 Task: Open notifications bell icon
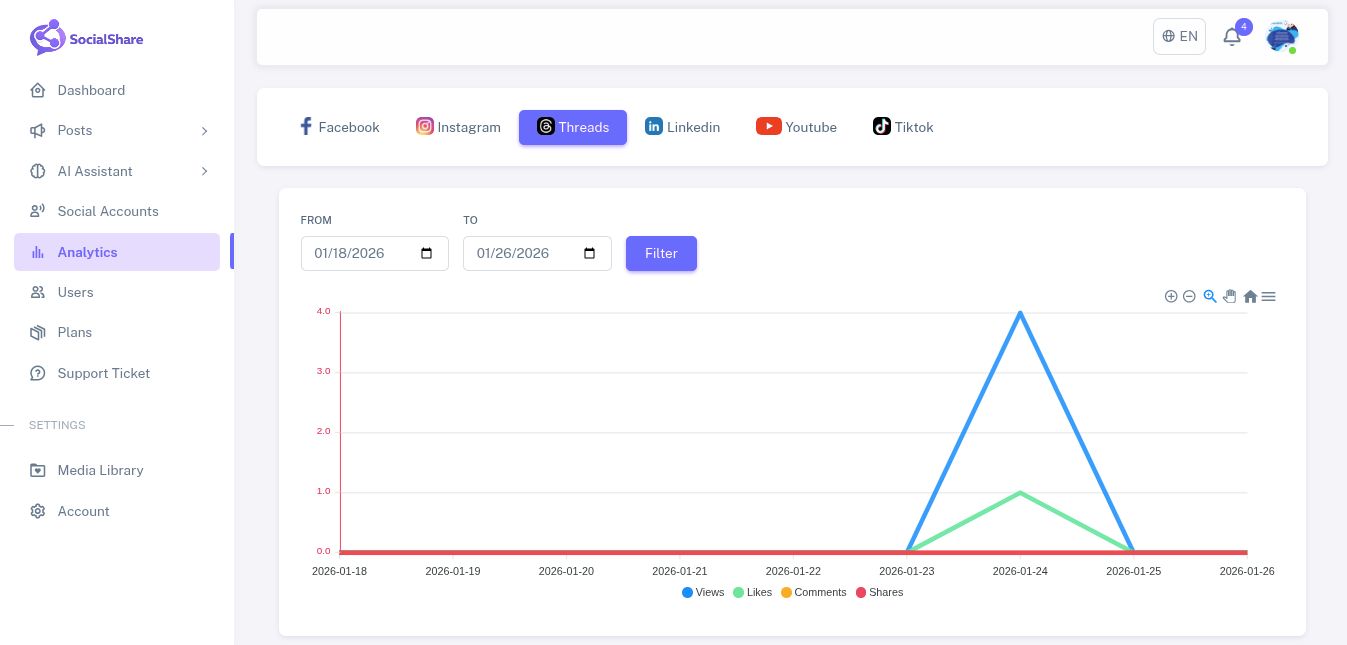pyautogui.click(x=1232, y=37)
